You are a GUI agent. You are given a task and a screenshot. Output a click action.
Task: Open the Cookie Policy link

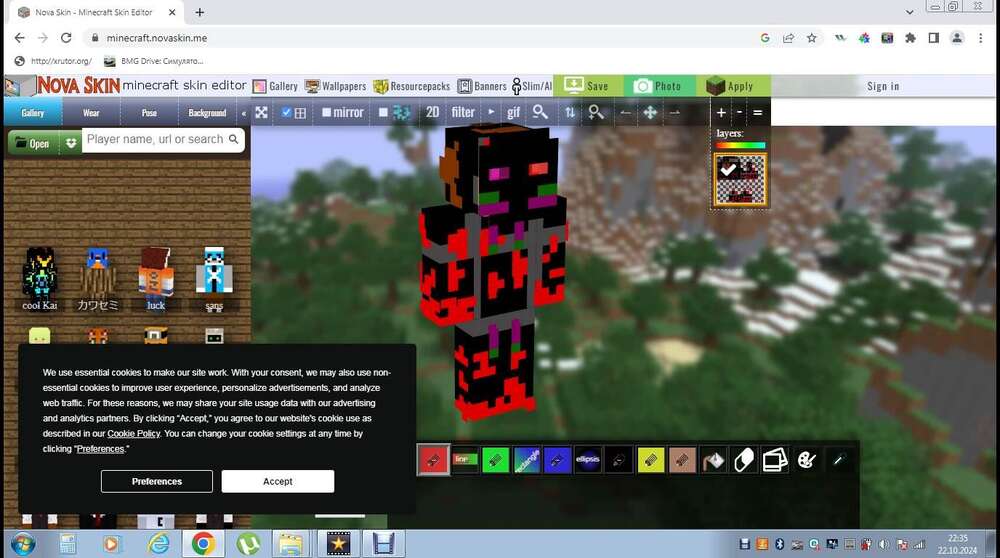coord(133,434)
